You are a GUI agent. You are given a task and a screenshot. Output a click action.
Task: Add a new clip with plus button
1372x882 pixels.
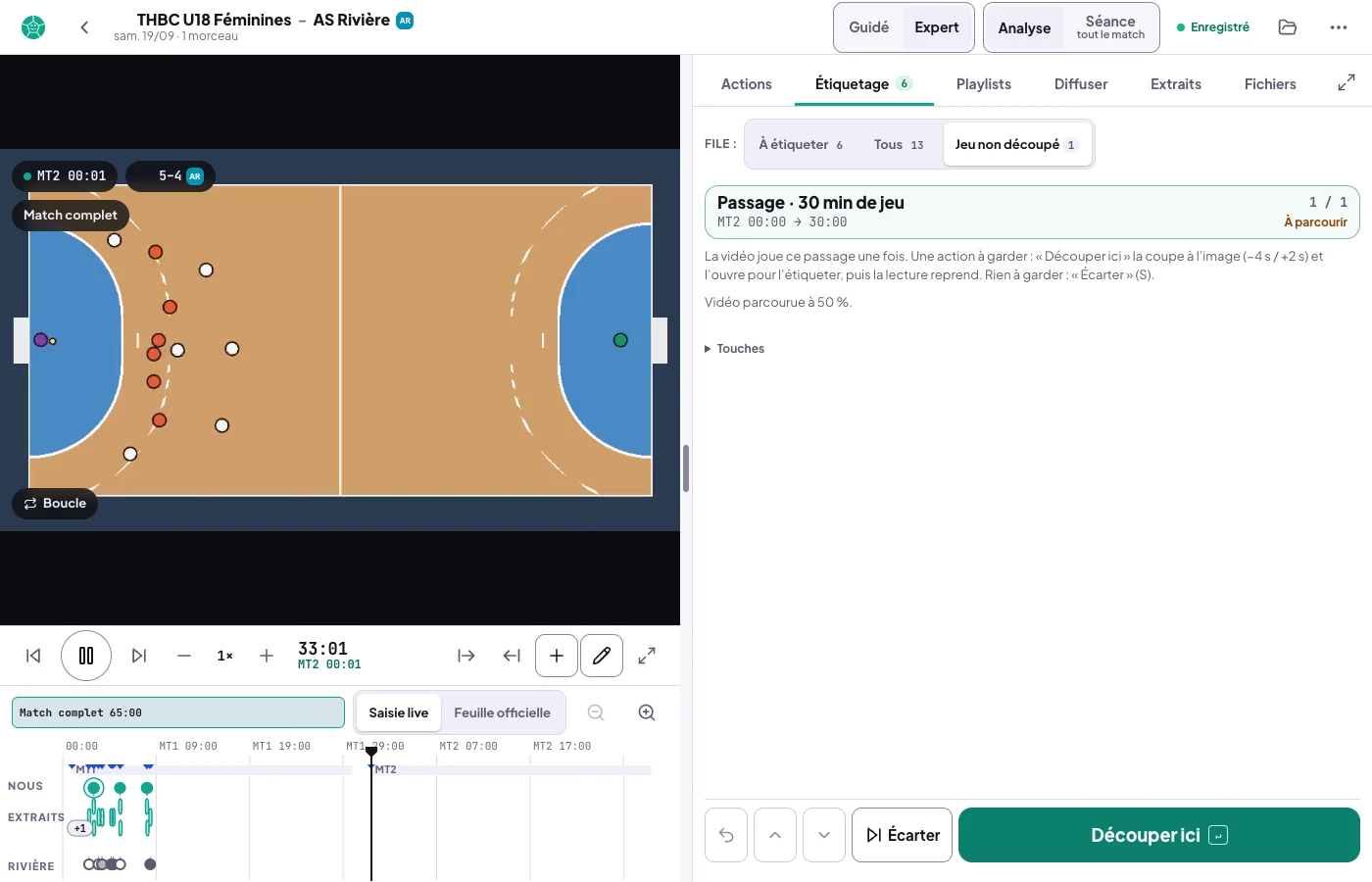click(x=557, y=656)
